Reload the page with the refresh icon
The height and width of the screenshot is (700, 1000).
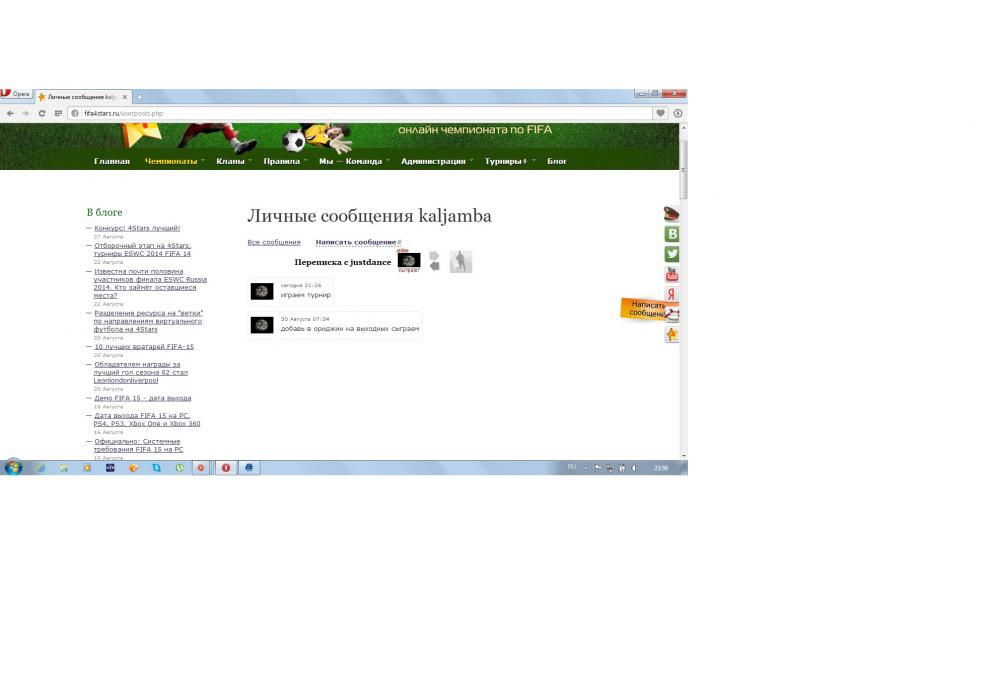tap(41, 113)
